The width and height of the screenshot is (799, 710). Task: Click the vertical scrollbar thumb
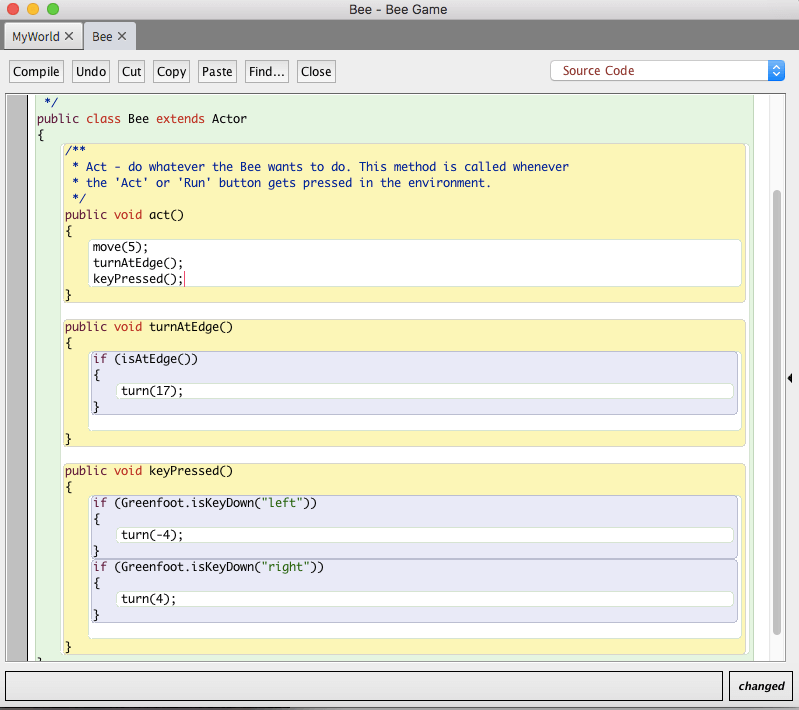[777, 412]
